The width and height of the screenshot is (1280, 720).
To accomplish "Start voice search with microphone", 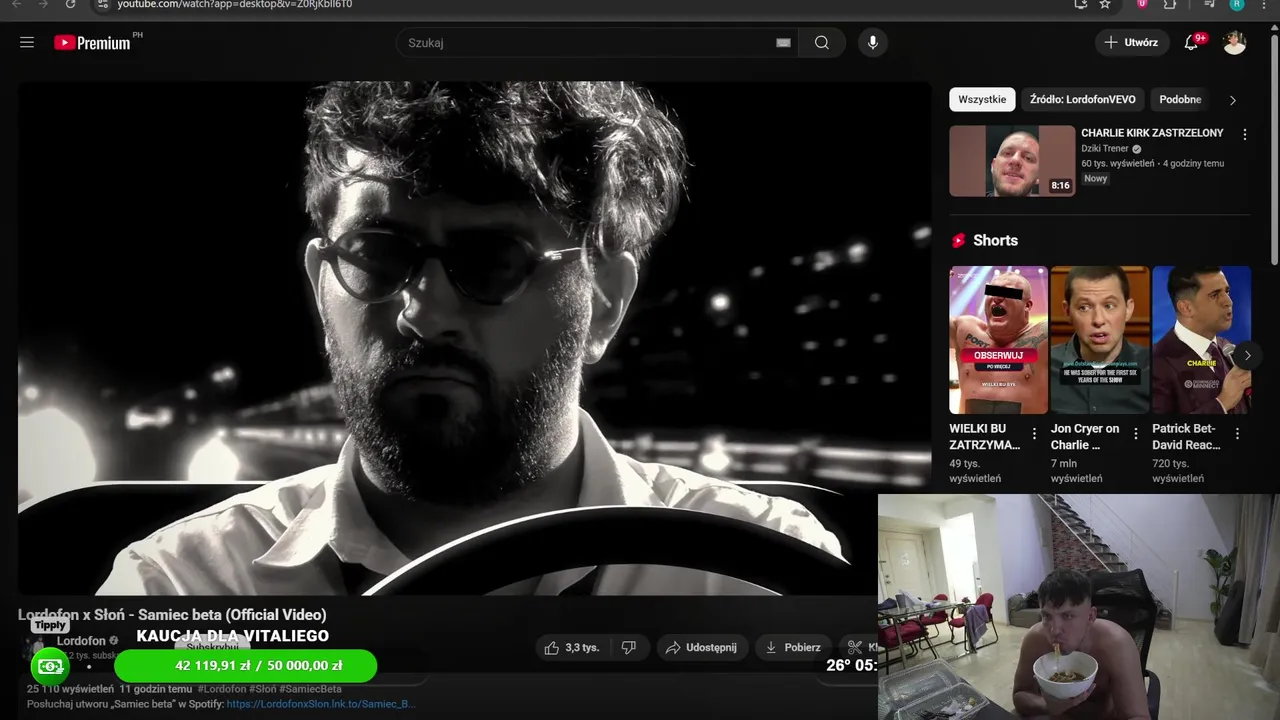I will tap(873, 42).
